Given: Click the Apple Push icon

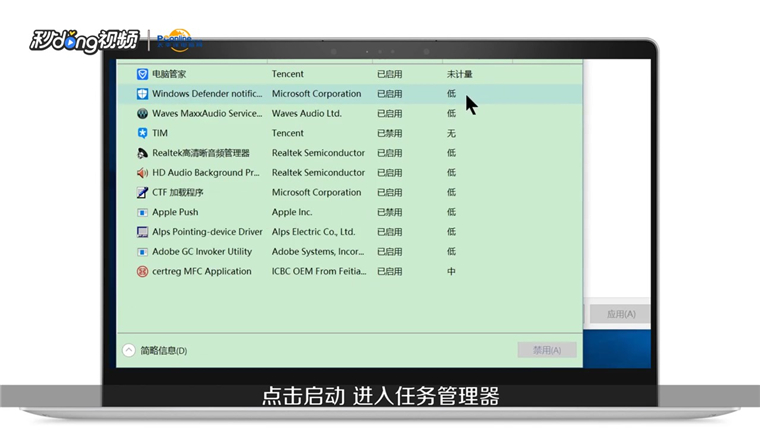Looking at the screenshot, I should click(142, 212).
